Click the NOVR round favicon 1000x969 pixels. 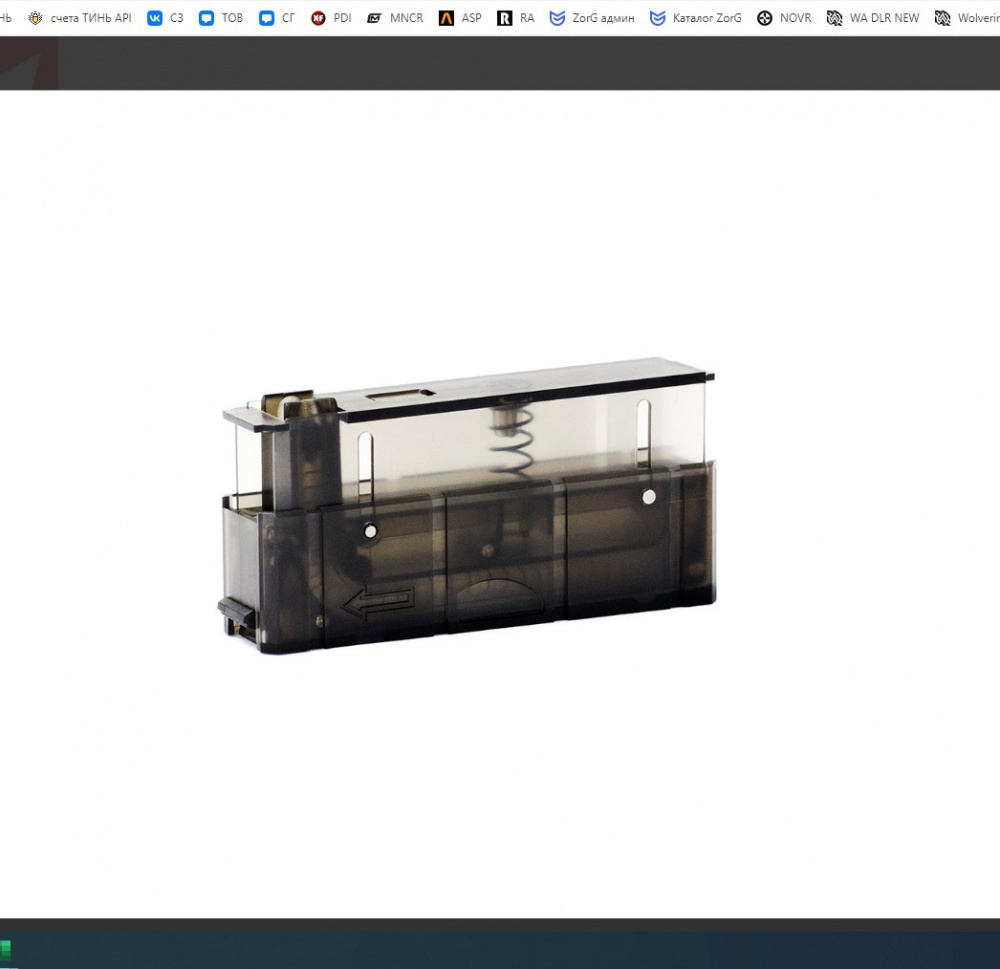pos(765,18)
